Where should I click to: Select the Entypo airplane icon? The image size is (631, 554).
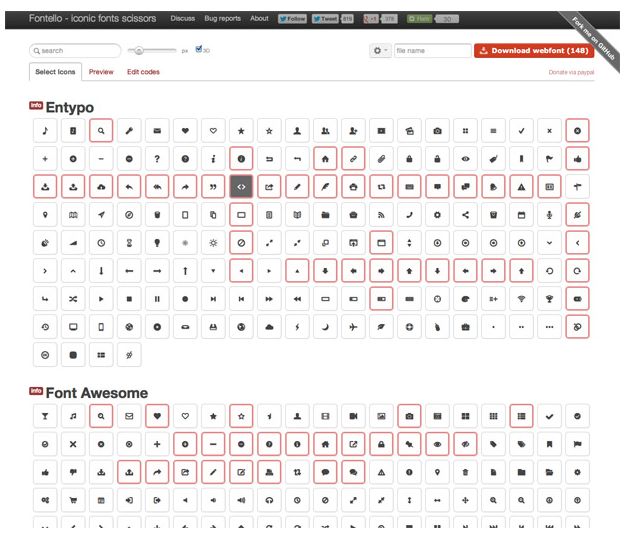(353, 327)
